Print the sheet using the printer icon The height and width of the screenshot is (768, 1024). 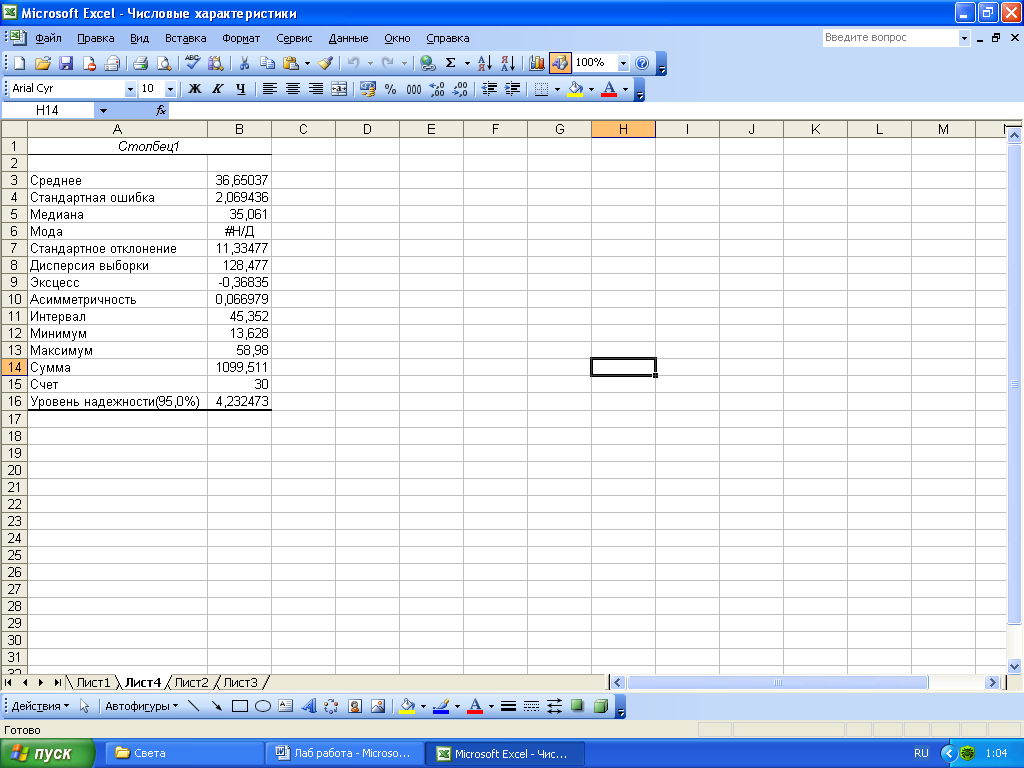pyautogui.click(x=140, y=63)
